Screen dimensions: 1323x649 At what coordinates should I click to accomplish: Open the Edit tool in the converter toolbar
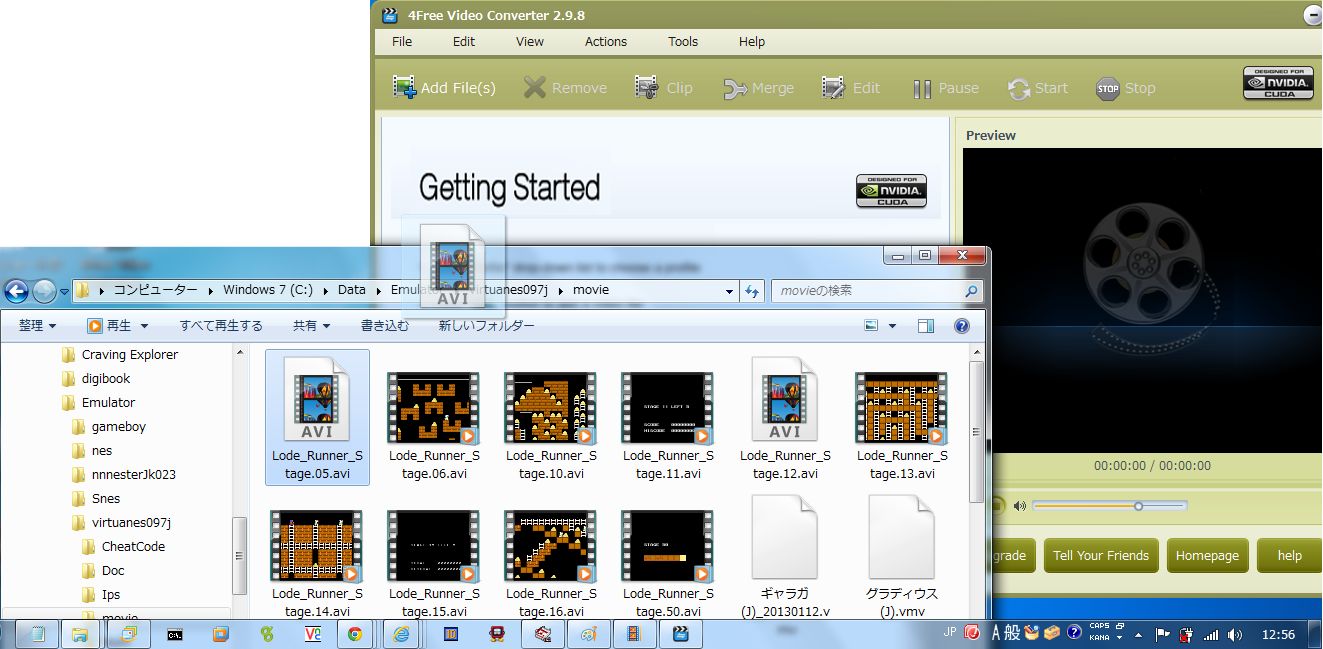pos(851,88)
